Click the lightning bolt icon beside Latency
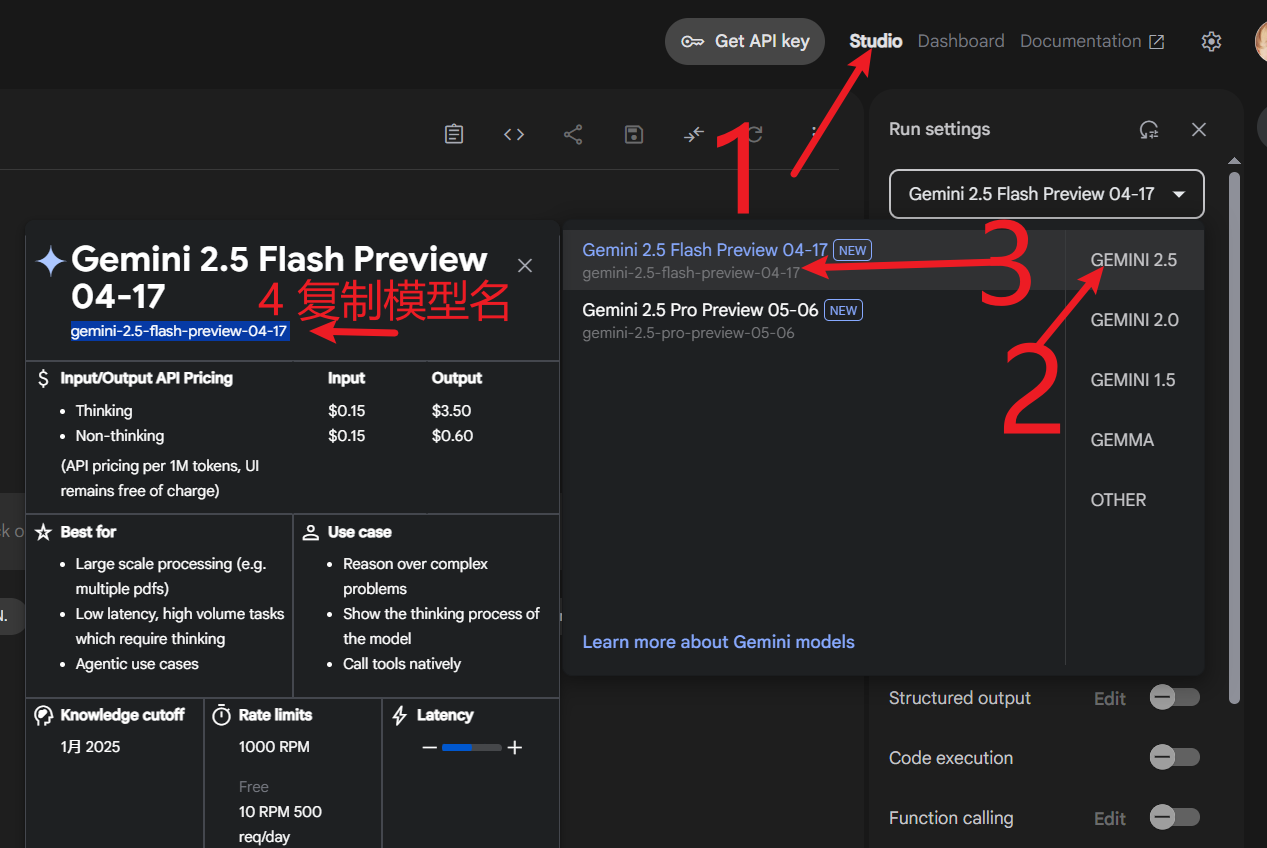This screenshot has width=1267, height=848. coord(400,715)
